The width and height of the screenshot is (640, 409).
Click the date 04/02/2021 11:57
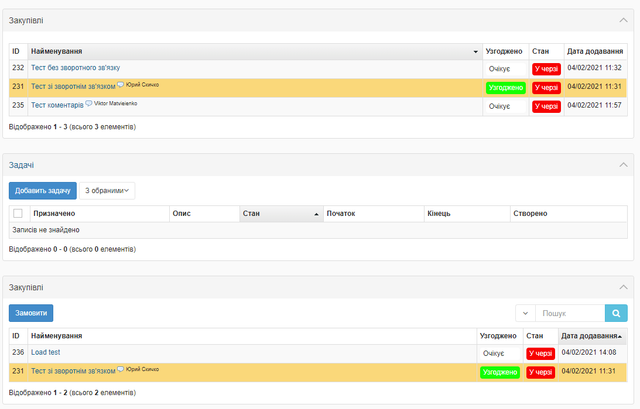click(594, 105)
